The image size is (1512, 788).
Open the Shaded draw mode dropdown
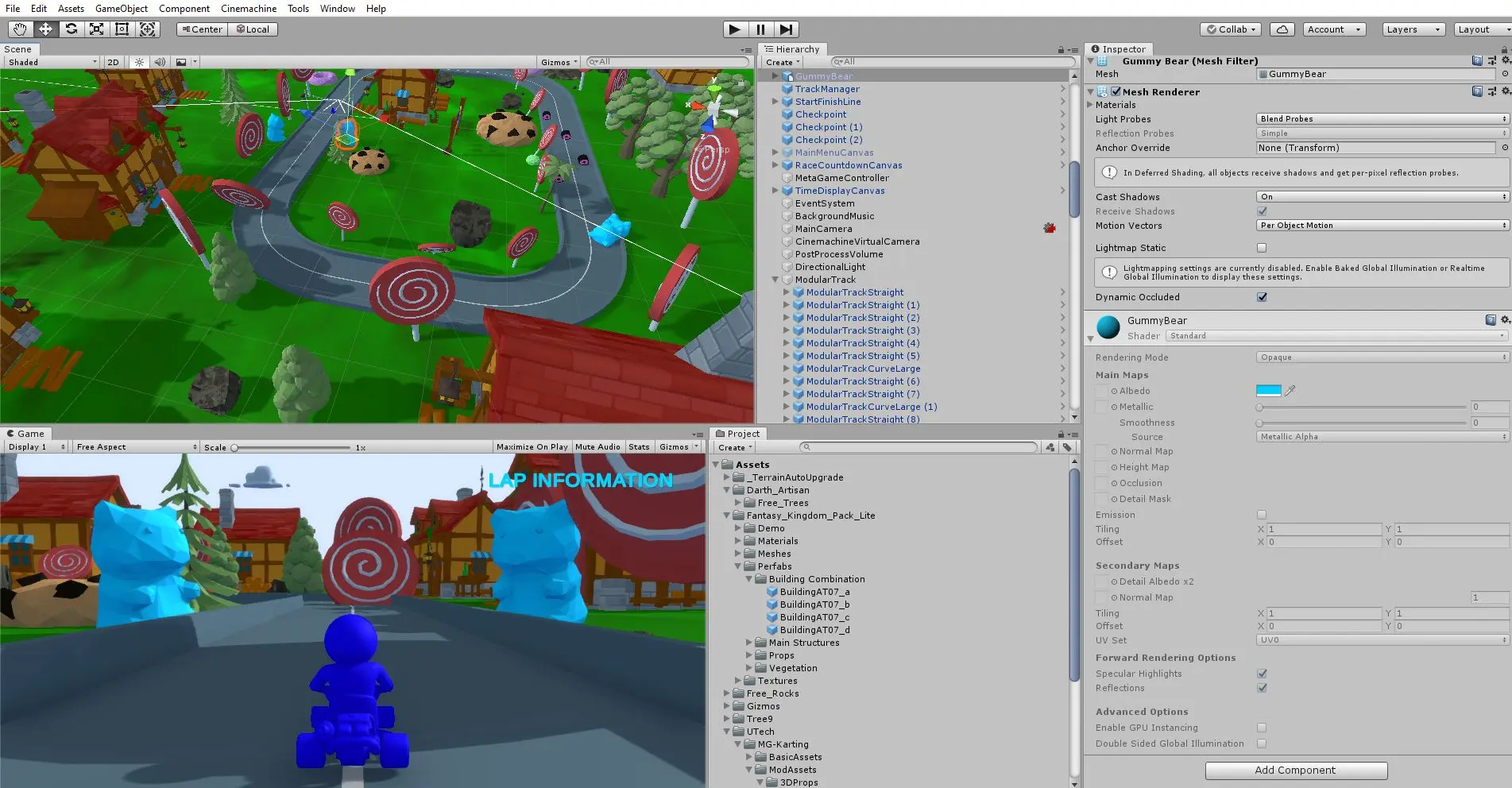(x=49, y=61)
